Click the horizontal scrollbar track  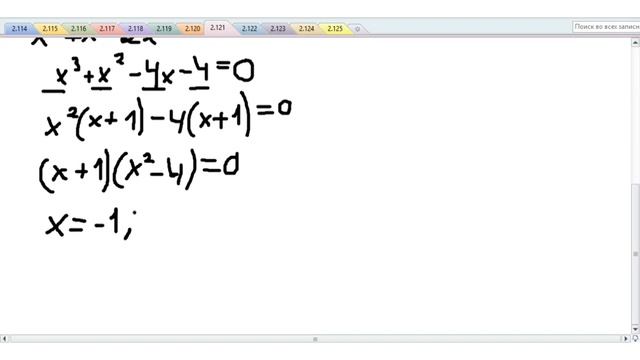[x=315, y=339]
